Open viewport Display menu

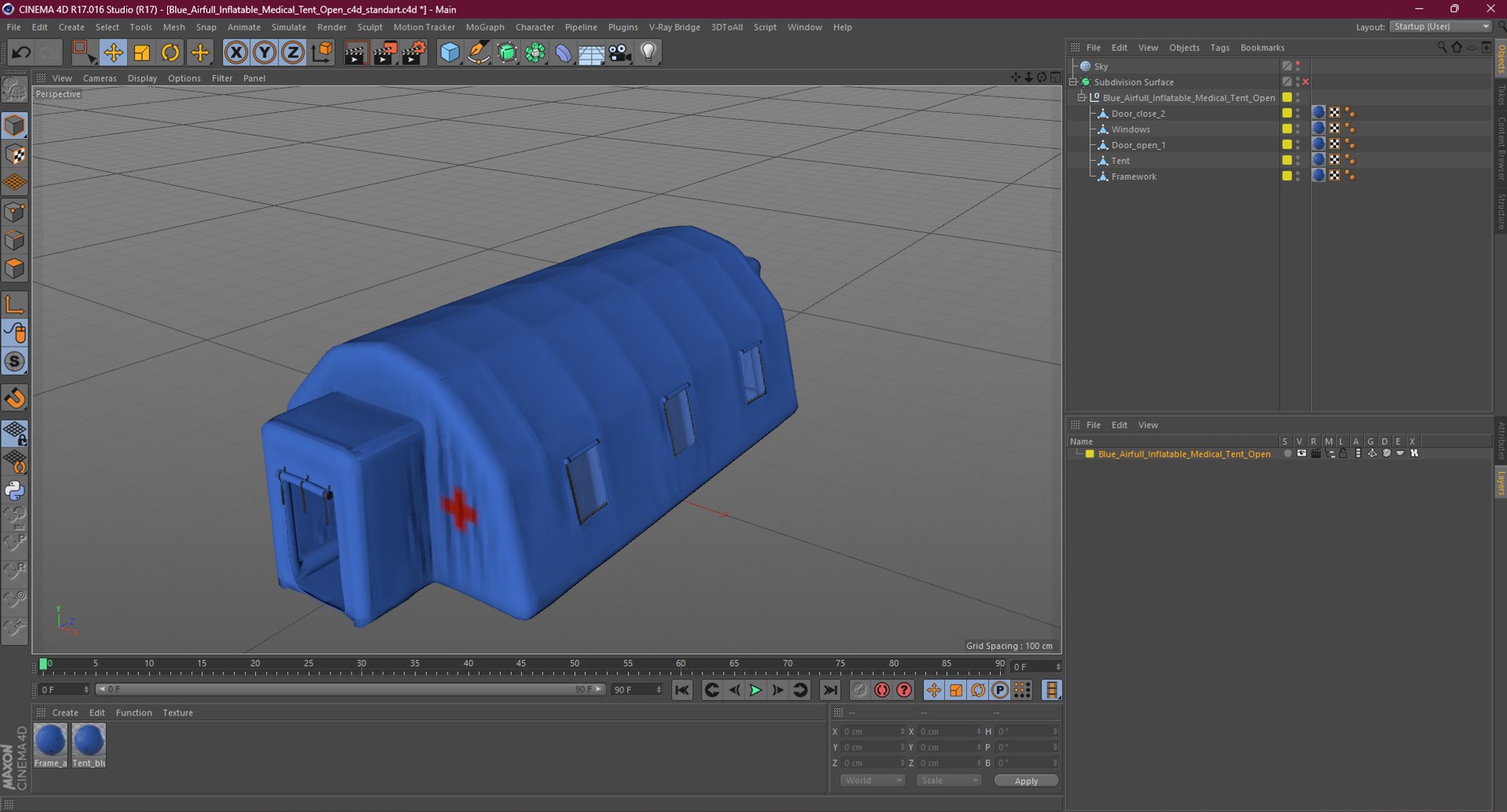point(142,78)
